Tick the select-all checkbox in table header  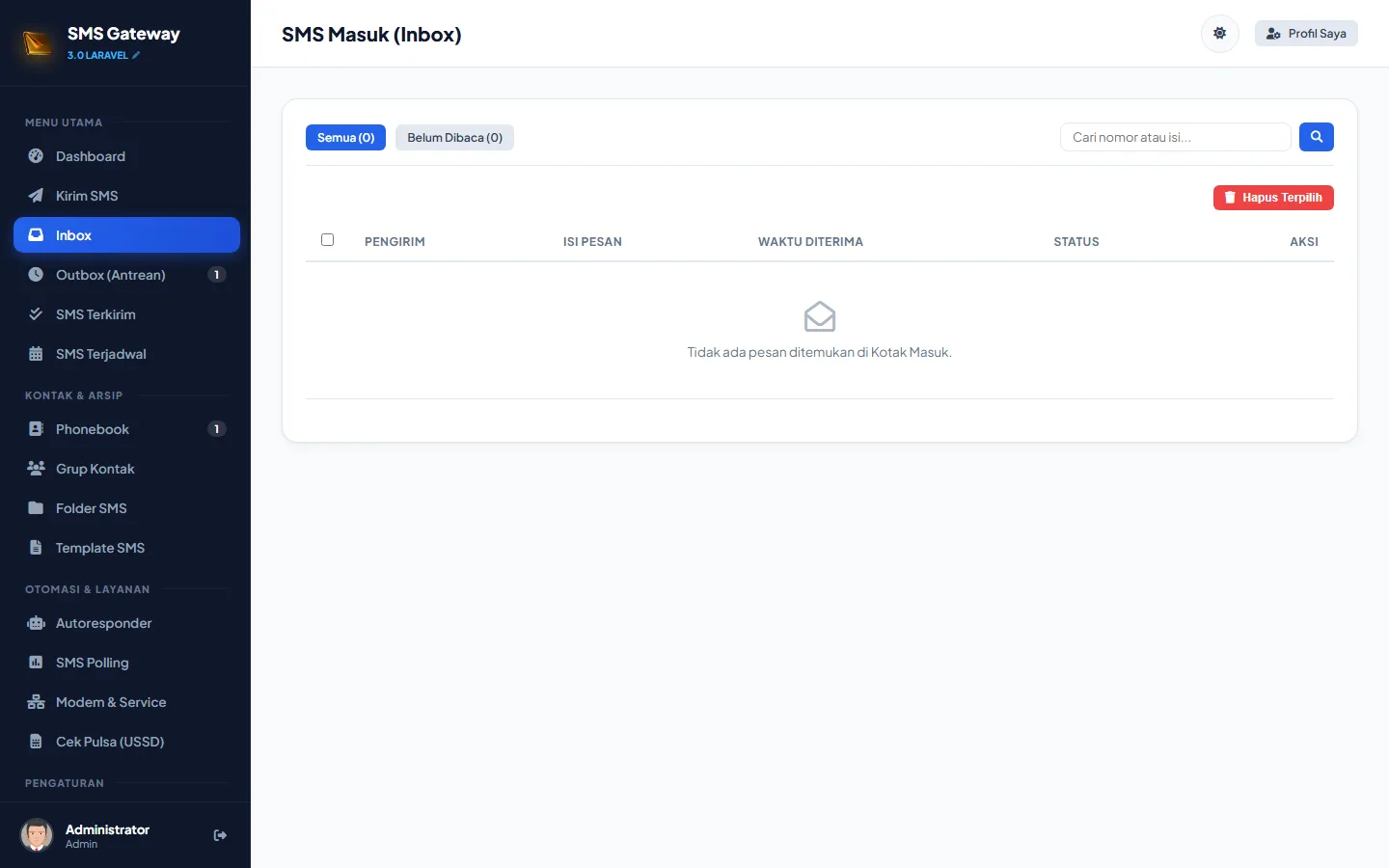point(327,240)
